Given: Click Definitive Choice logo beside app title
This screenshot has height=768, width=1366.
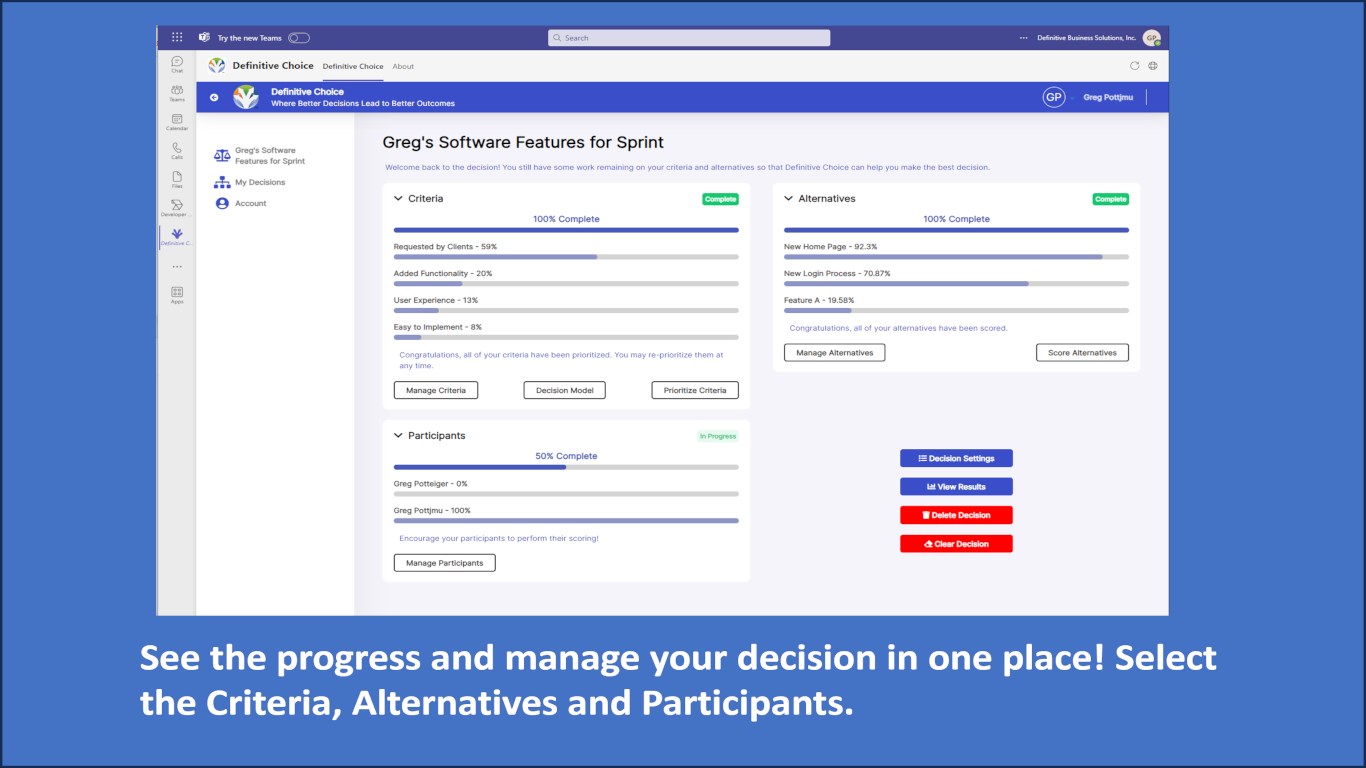Looking at the screenshot, I should pyautogui.click(x=217, y=65).
